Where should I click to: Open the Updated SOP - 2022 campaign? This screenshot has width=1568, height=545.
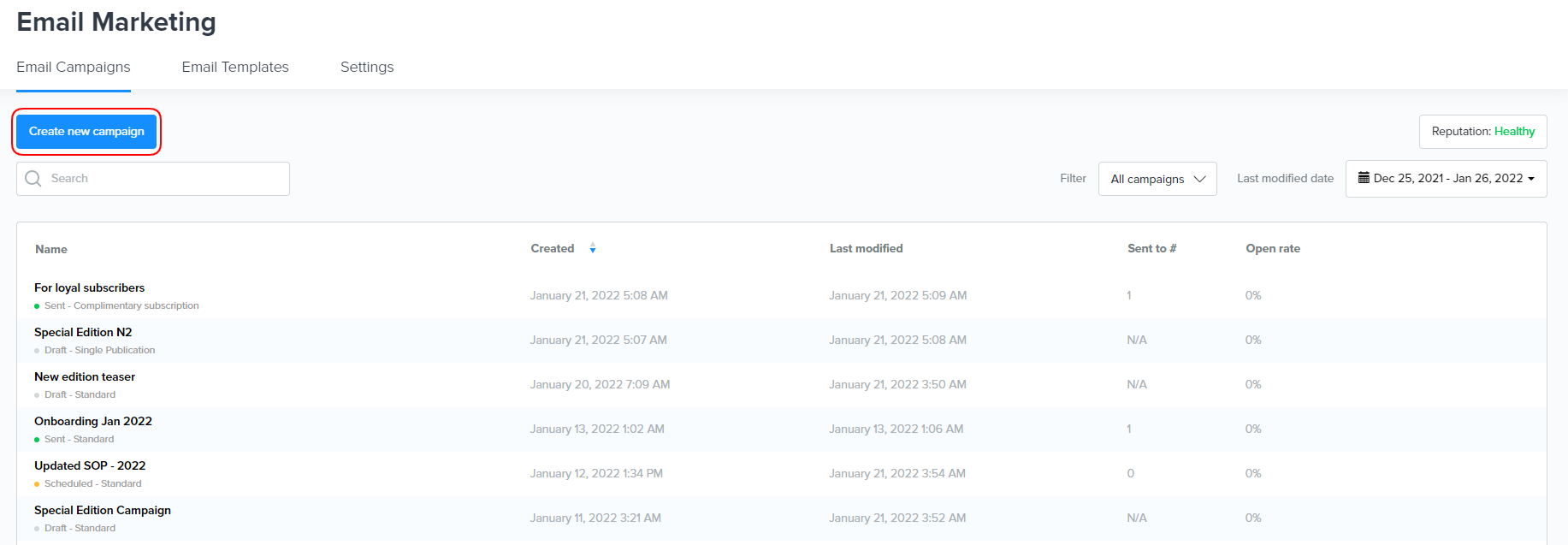(90, 466)
